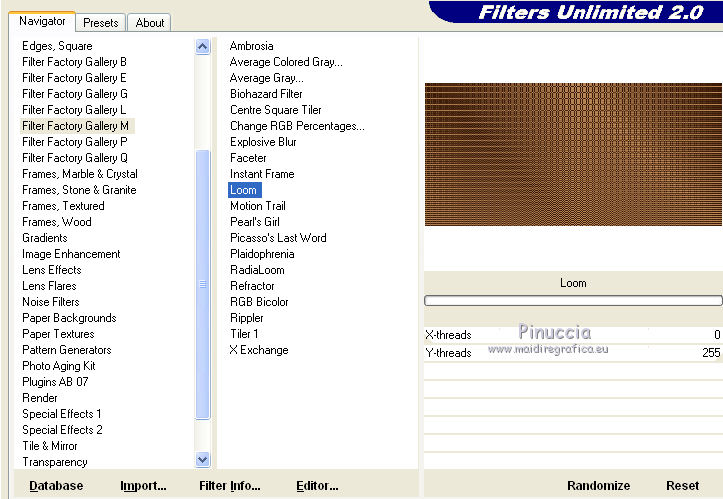
Task: Choose the Explosive Blur filter
Action: (x=263, y=142)
